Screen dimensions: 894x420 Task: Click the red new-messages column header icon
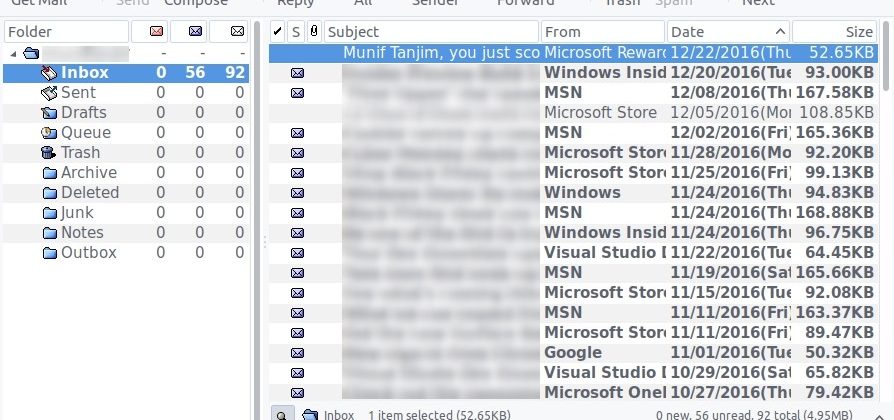click(156, 32)
